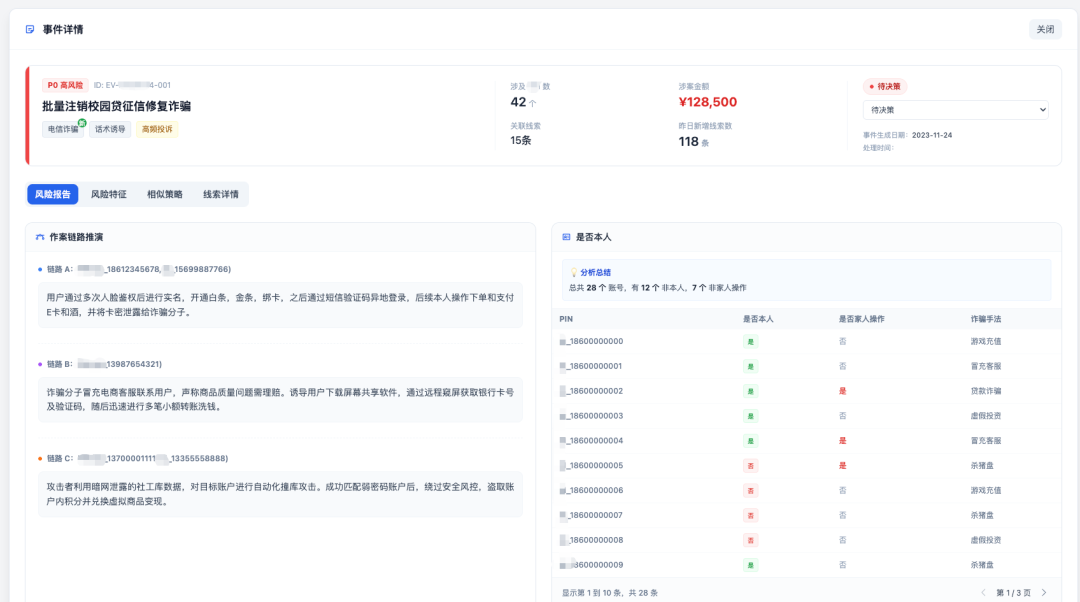Click the 话术诱导 tag
1080x602 pixels.
point(110,129)
